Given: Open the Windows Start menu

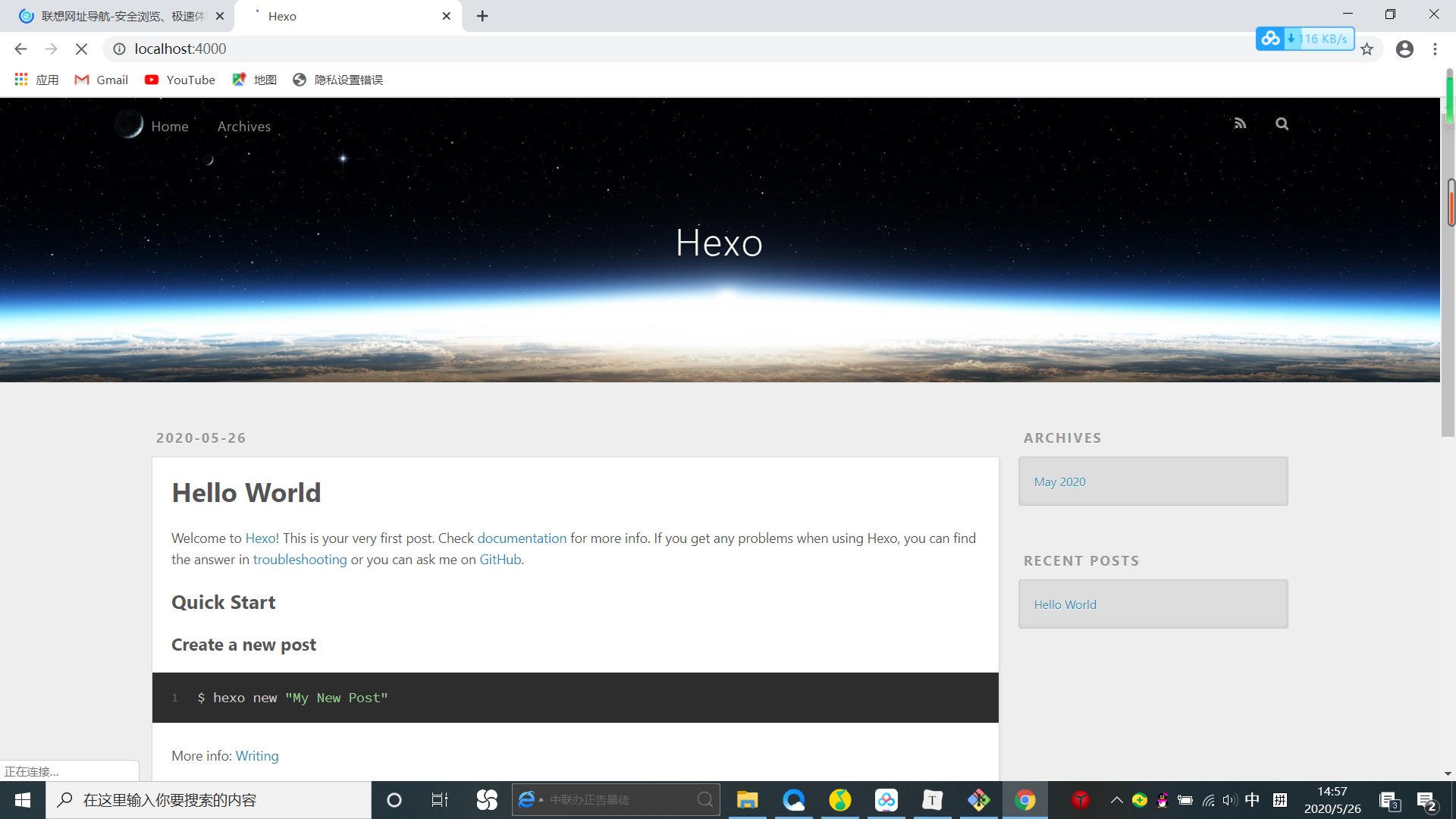Looking at the screenshot, I should tap(23, 800).
